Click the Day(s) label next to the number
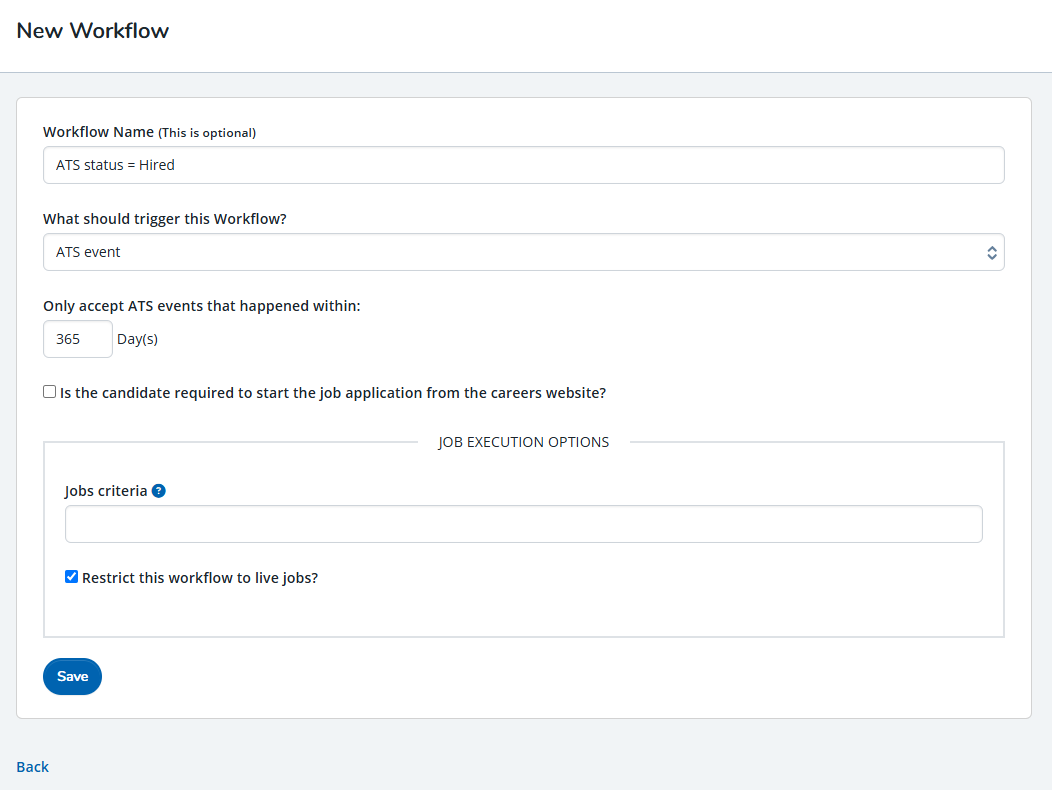This screenshot has width=1052, height=790. (x=137, y=338)
